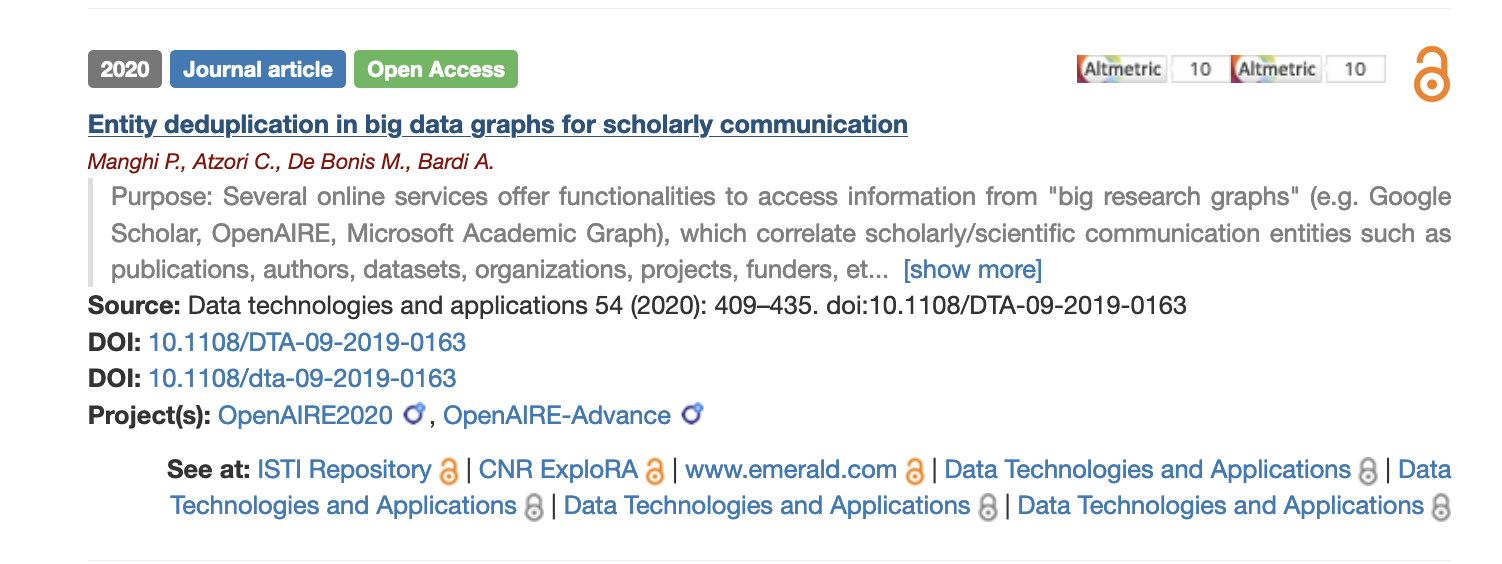Visit the ISTI Repository link
1502x564 pixels.
[x=344, y=470]
